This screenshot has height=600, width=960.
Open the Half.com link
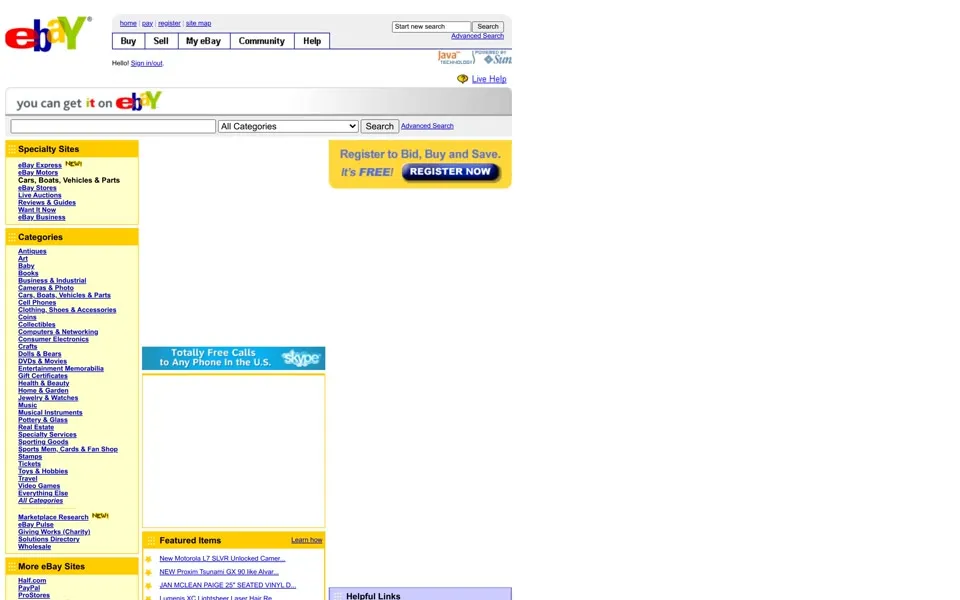[x=32, y=581]
